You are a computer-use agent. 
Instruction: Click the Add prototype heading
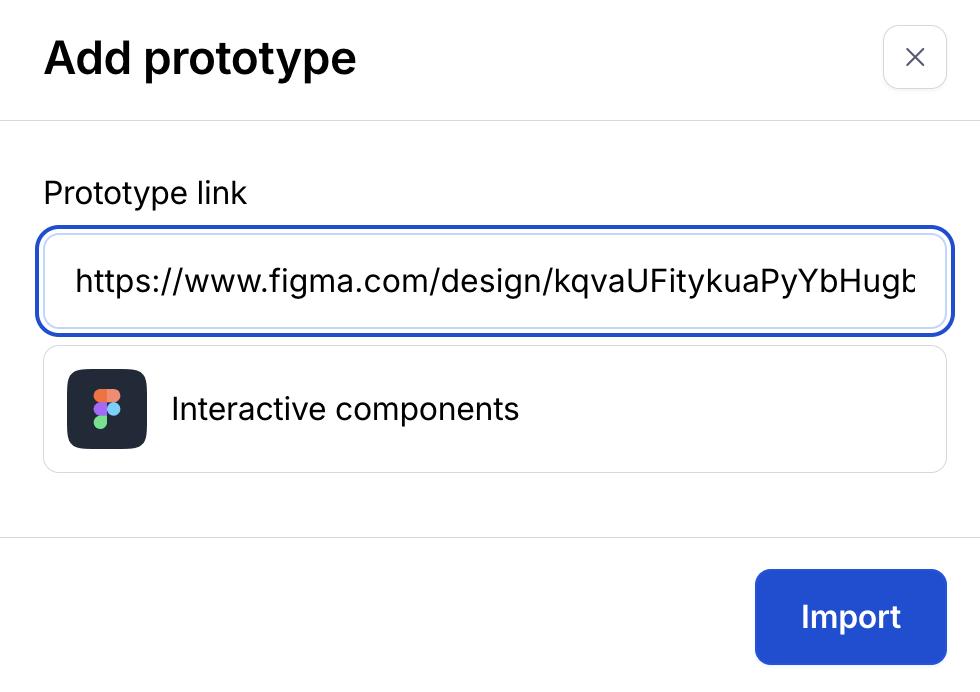click(200, 59)
